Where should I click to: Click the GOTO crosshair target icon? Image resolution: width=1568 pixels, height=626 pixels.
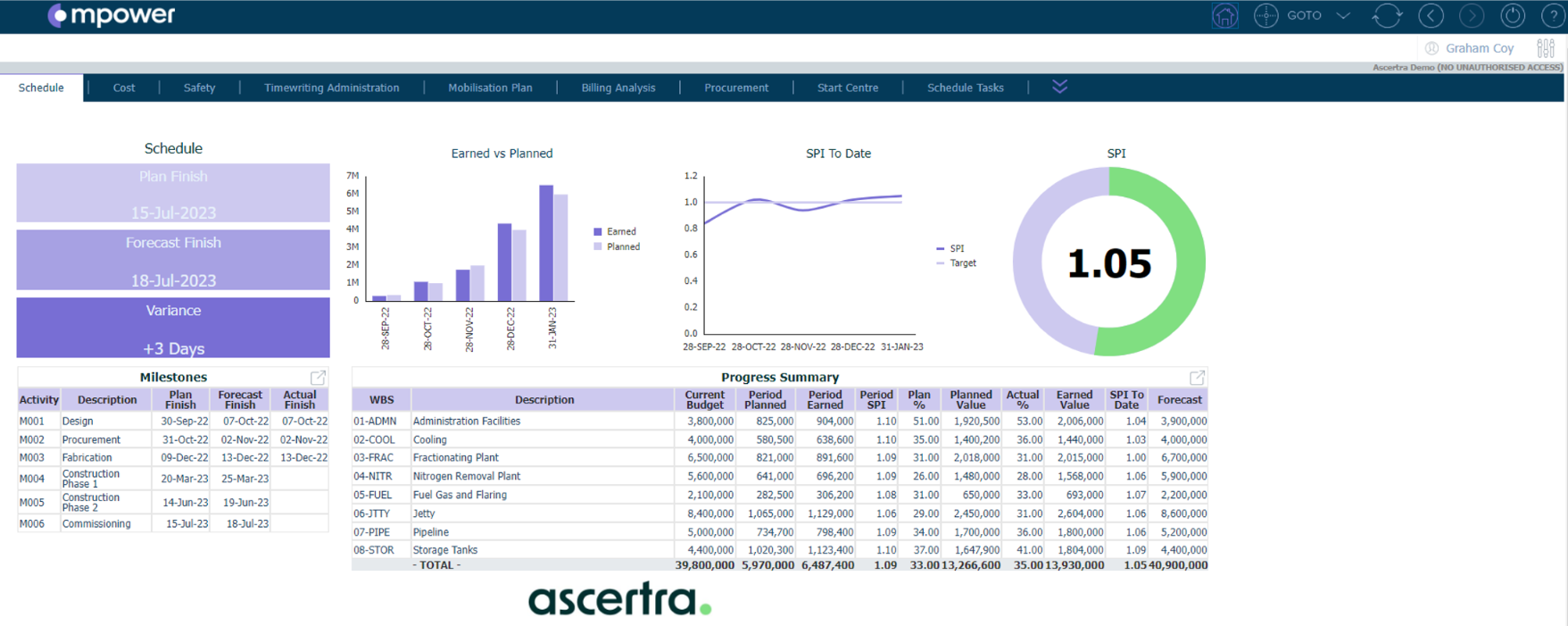click(x=1265, y=16)
